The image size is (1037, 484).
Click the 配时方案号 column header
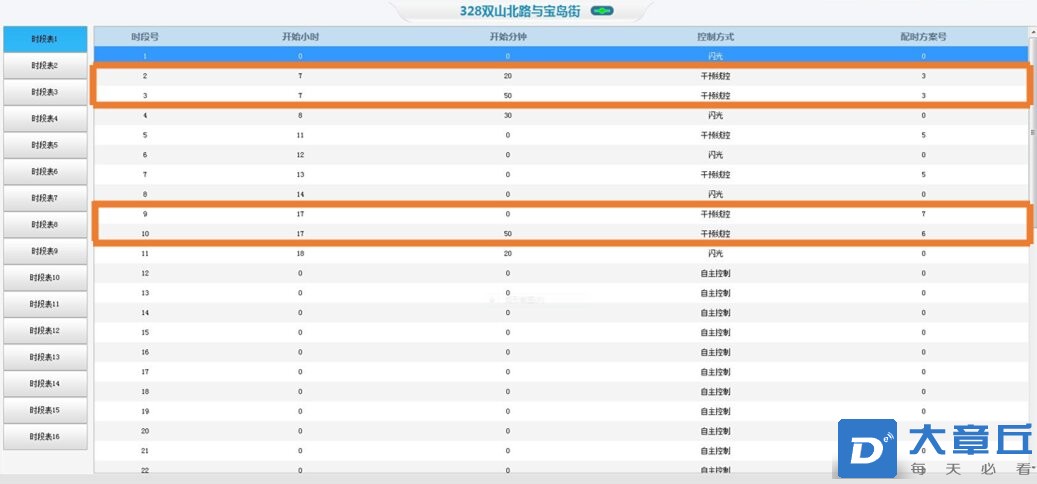923,37
